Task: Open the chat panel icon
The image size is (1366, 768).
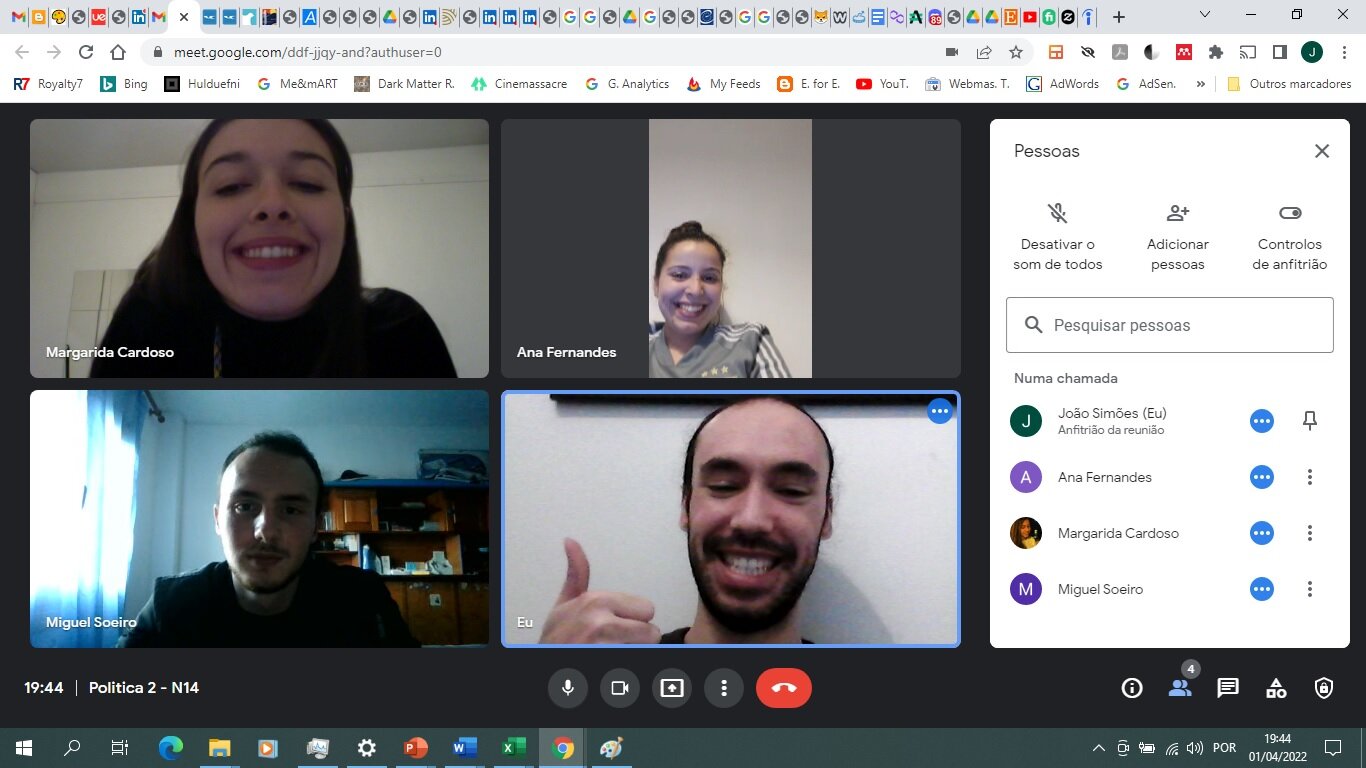Action: click(x=1228, y=688)
